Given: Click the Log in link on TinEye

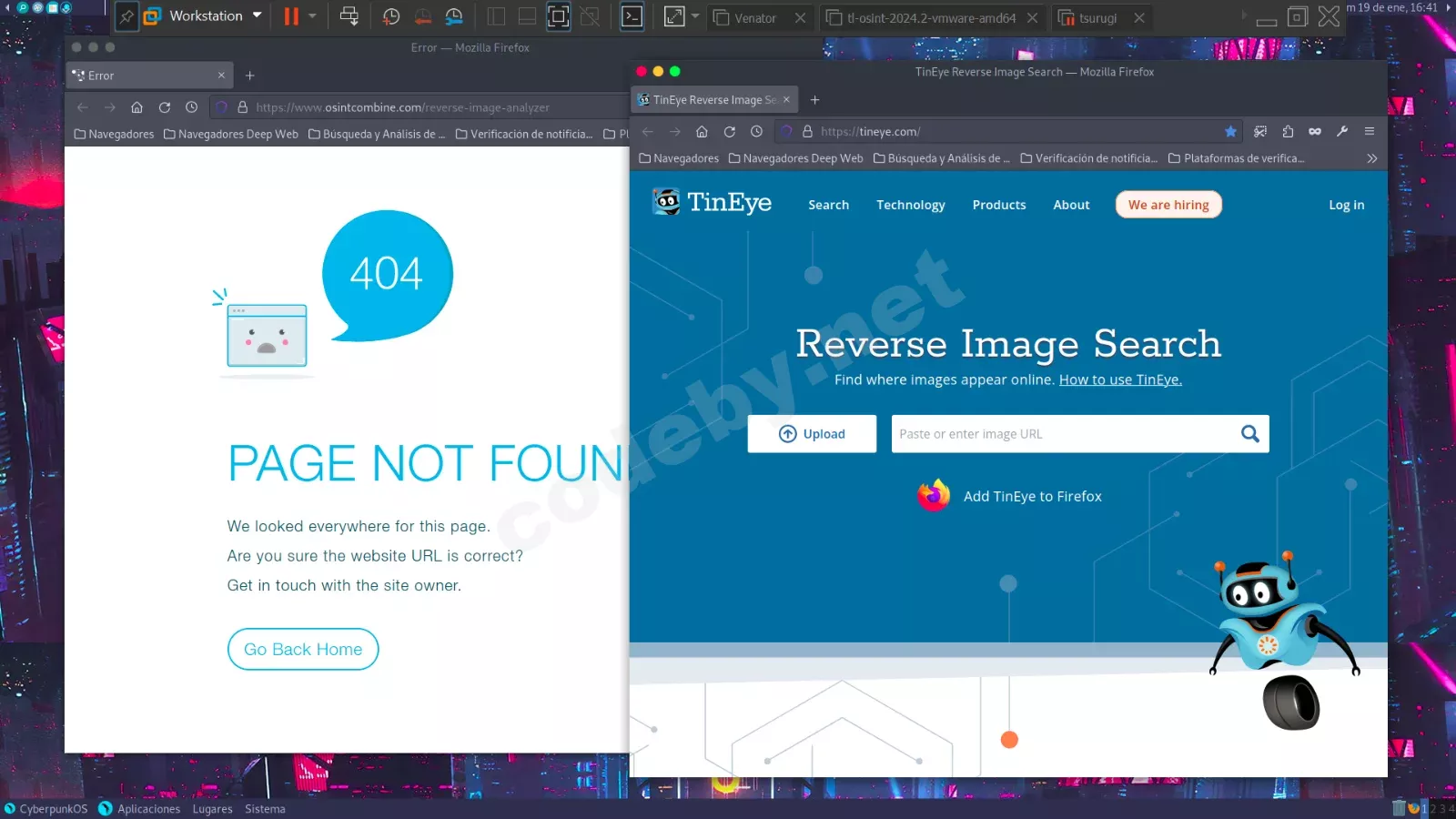Looking at the screenshot, I should click(x=1346, y=205).
